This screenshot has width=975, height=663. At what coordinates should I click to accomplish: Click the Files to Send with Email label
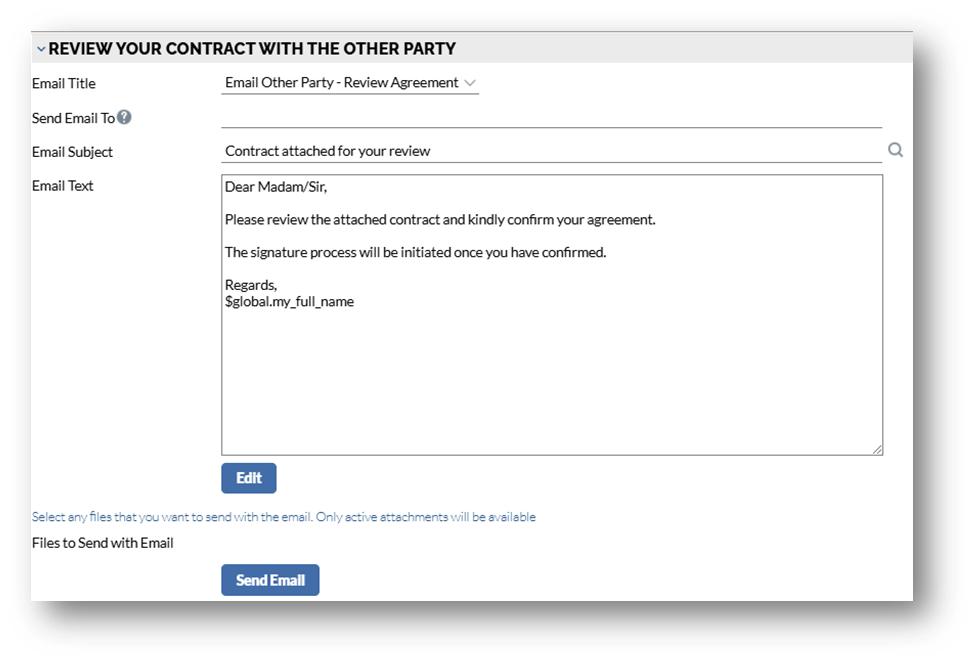(103, 543)
